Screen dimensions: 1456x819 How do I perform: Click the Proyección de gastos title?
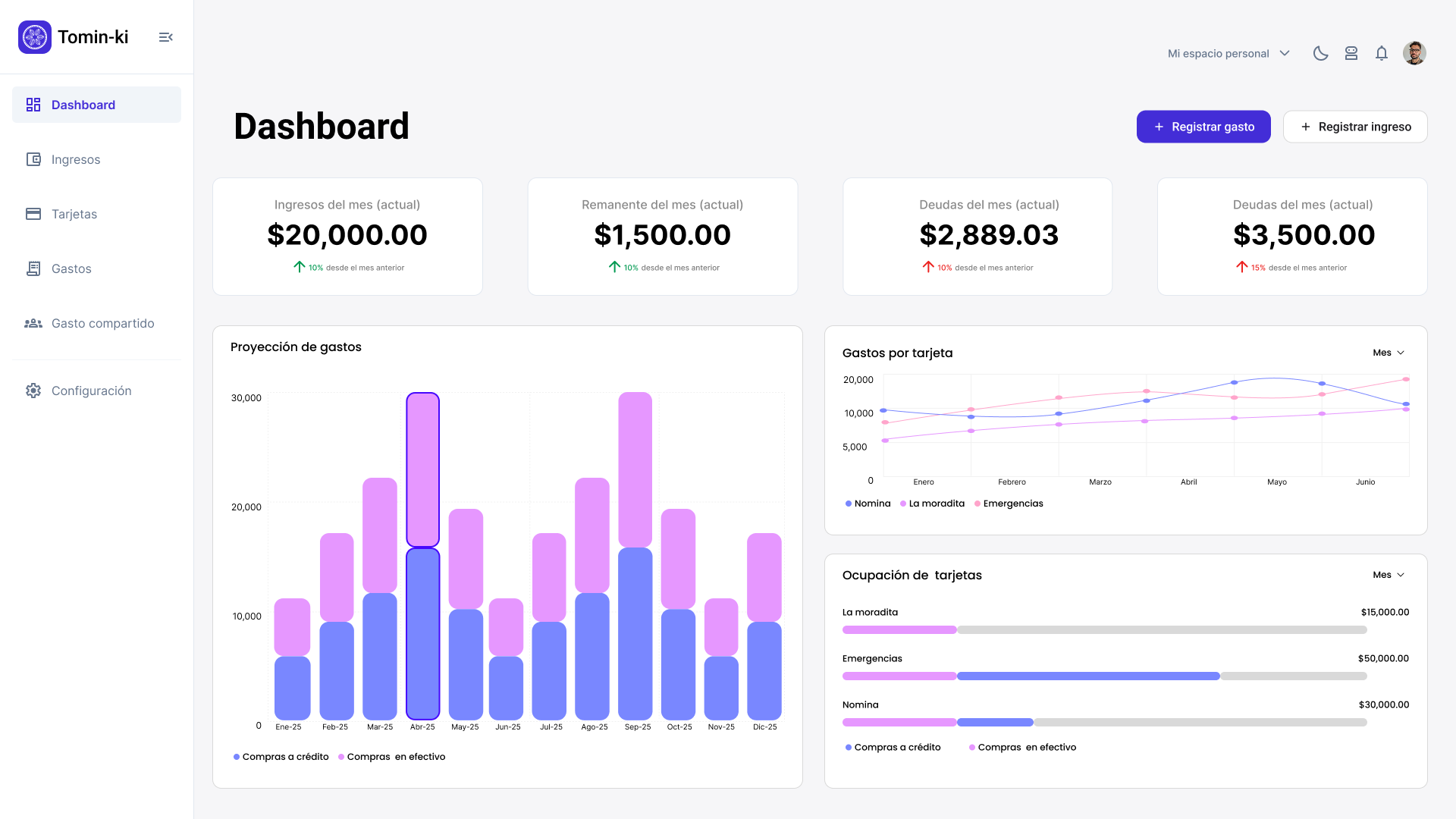(x=296, y=347)
